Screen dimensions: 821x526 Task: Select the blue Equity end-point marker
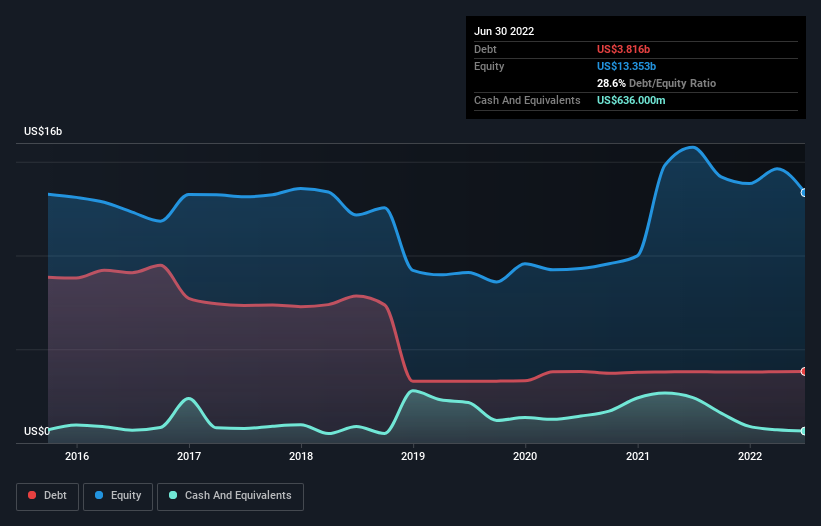coord(804,193)
